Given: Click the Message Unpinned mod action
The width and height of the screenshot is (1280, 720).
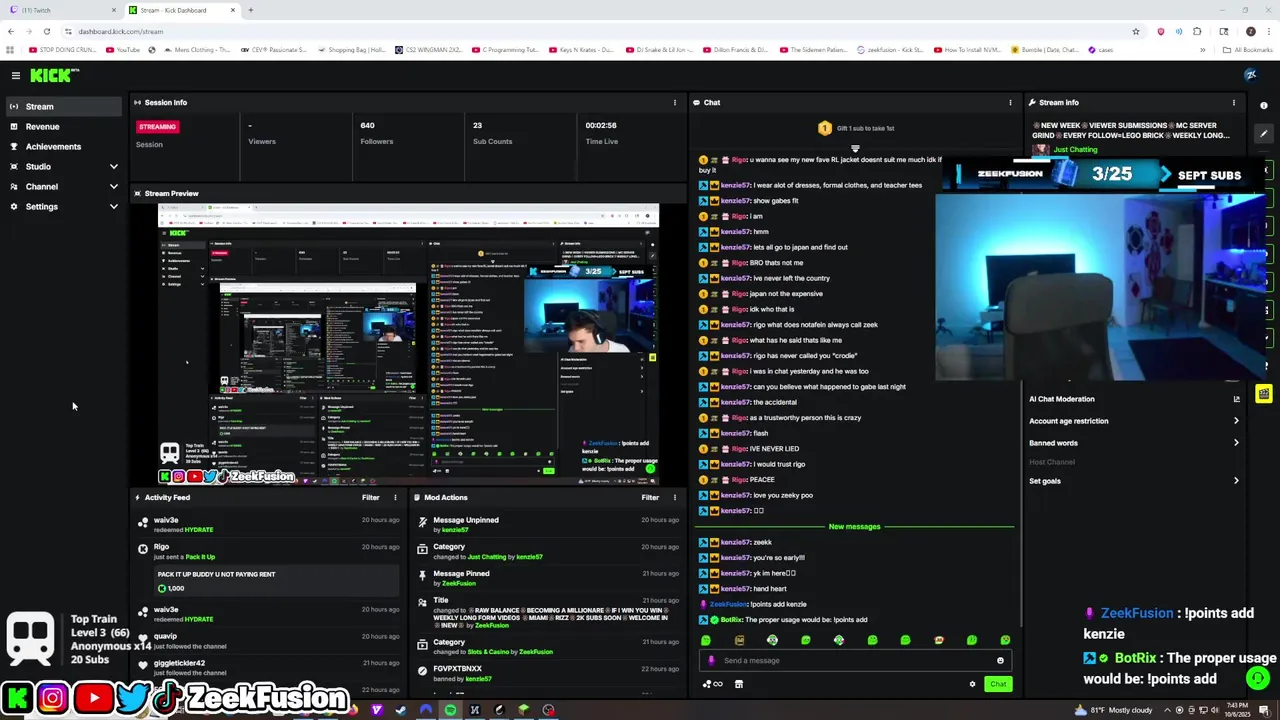Looking at the screenshot, I should click(548, 525).
